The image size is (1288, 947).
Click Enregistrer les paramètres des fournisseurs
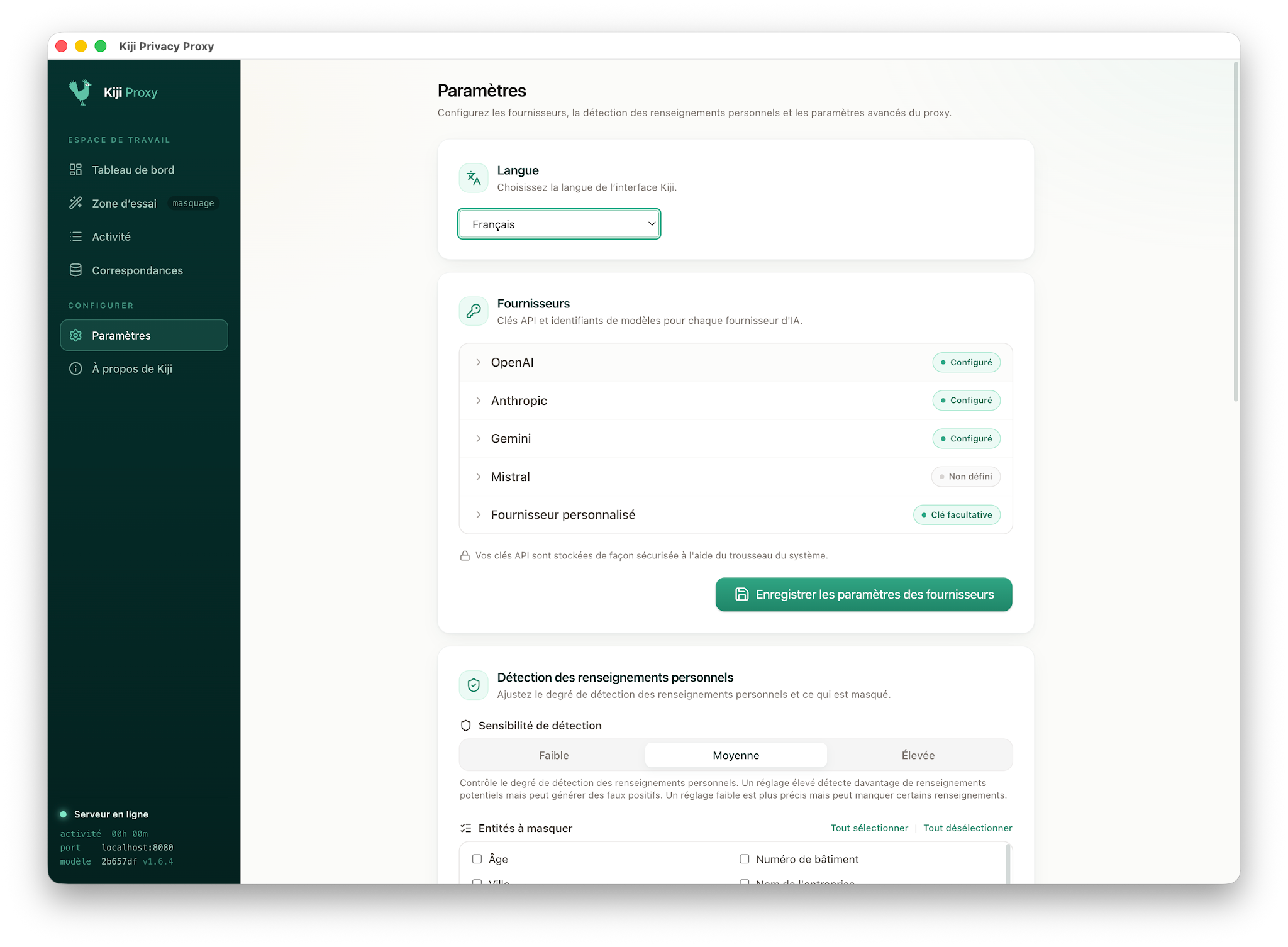[863, 594]
